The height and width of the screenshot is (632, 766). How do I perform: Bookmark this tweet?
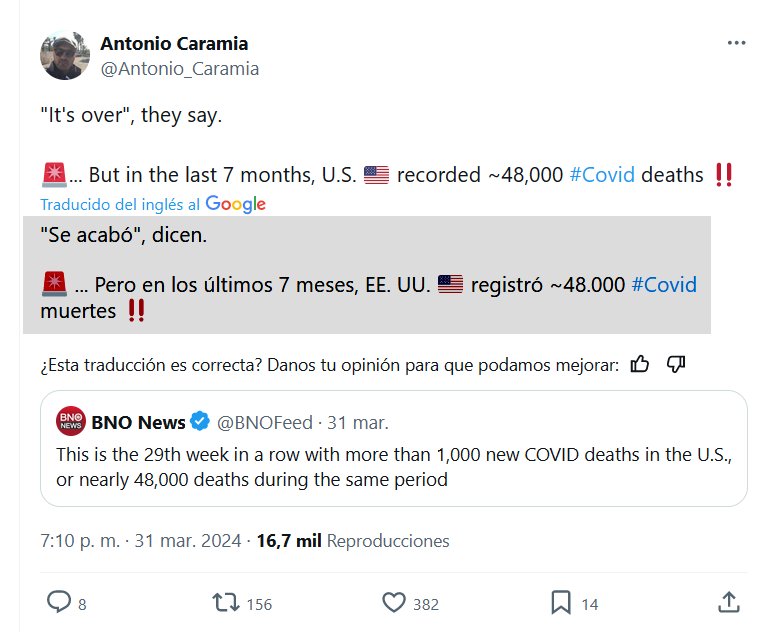(561, 602)
